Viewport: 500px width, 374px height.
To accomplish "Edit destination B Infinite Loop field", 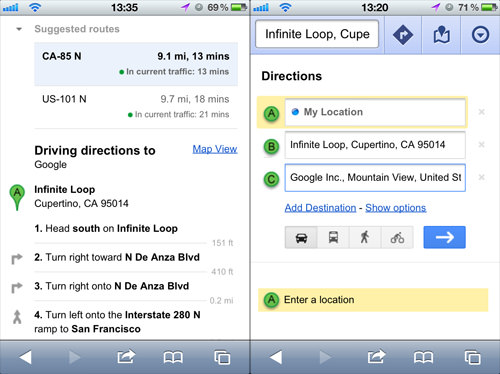I will (375, 145).
